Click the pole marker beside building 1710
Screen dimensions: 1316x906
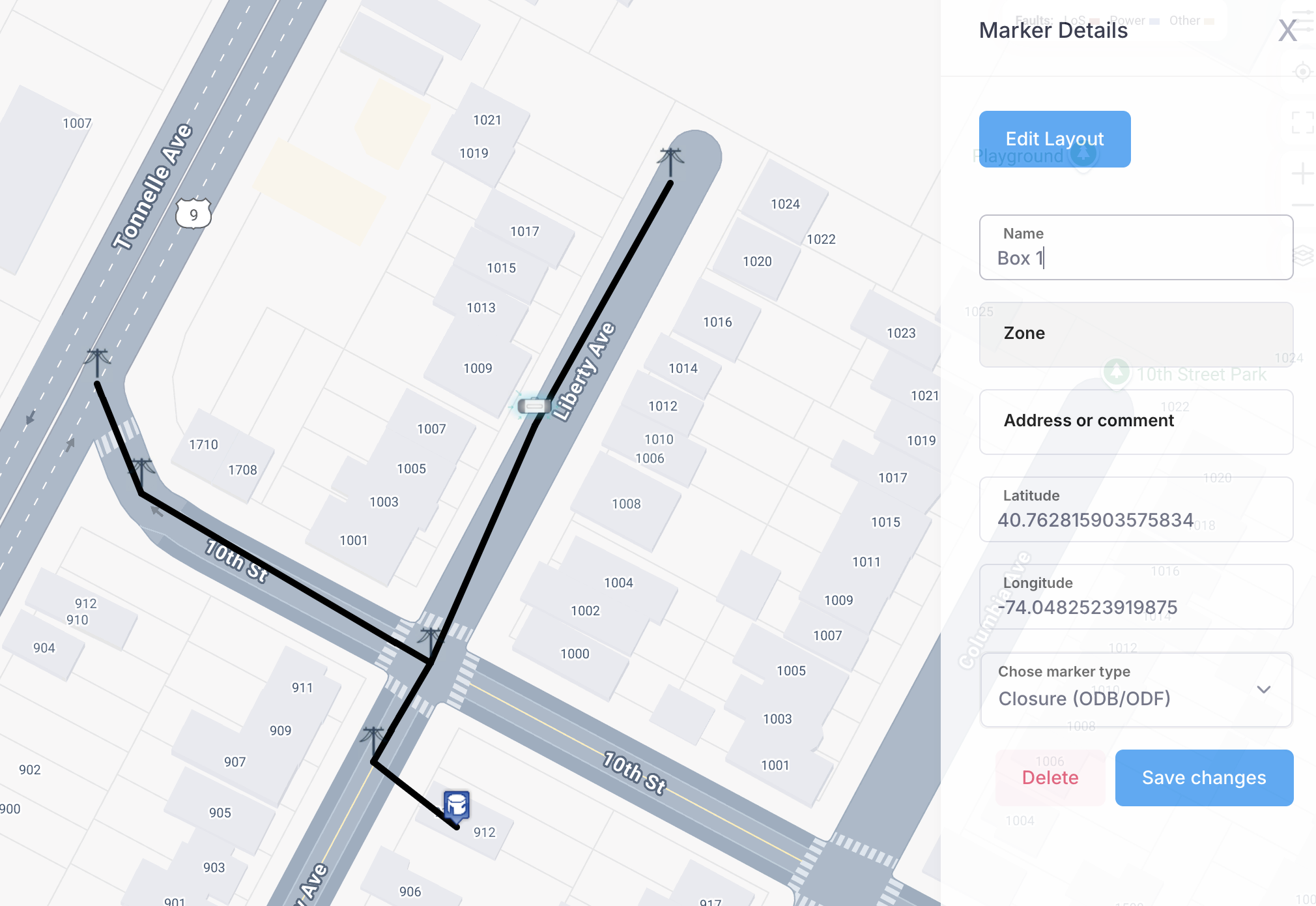point(141,471)
